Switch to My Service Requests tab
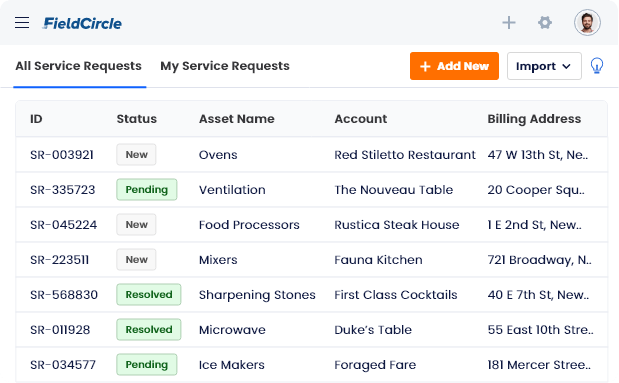This screenshot has width=619, height=383. tap(225, 66)
